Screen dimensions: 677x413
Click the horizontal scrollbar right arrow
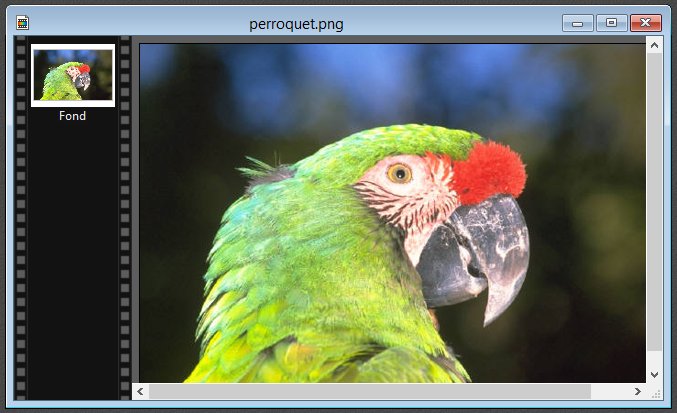click(638, 391)
